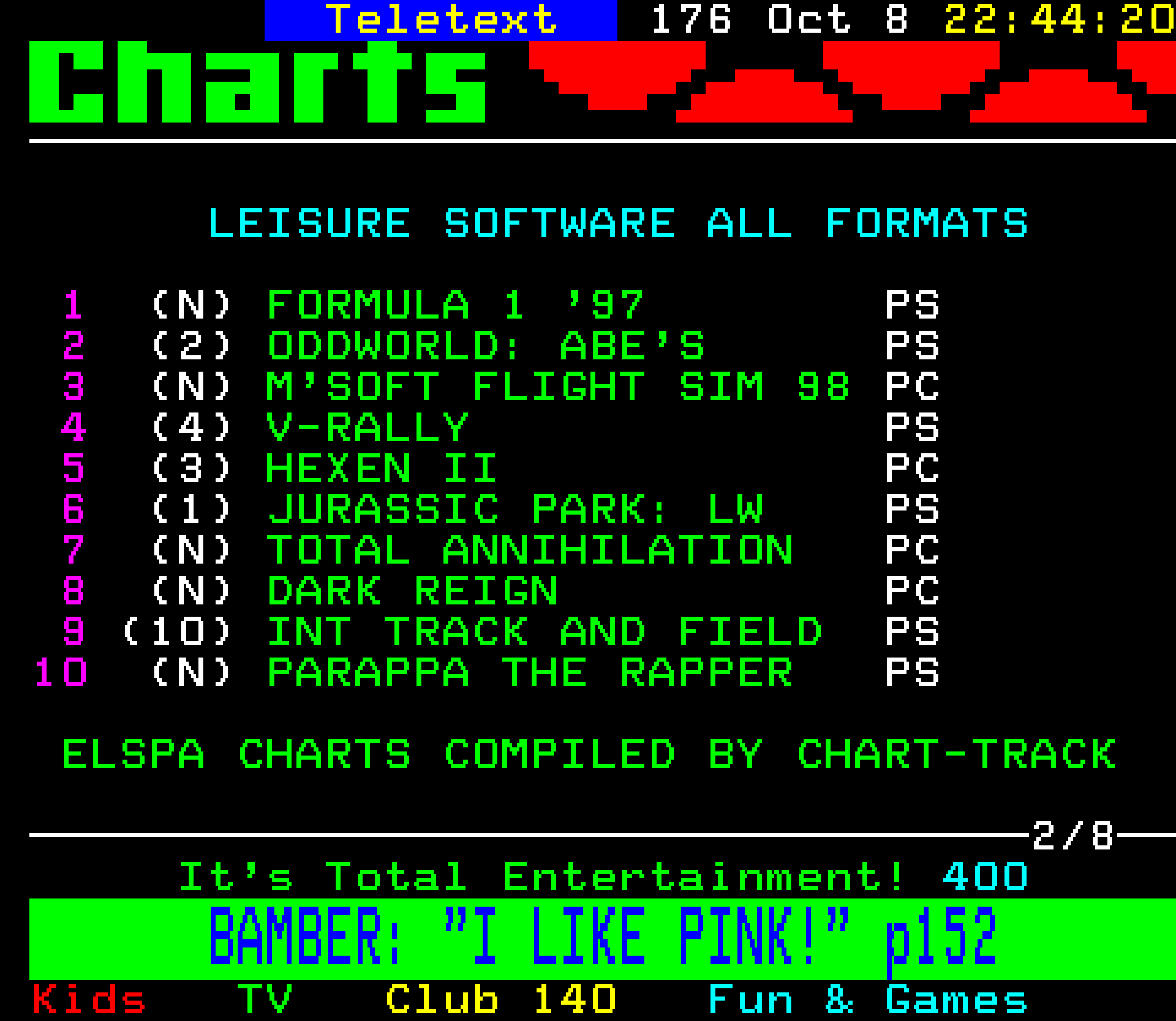Viewport: 1176px width, 1021px height.
Task: Click the (10) last week position
Action: coord(177,631)
